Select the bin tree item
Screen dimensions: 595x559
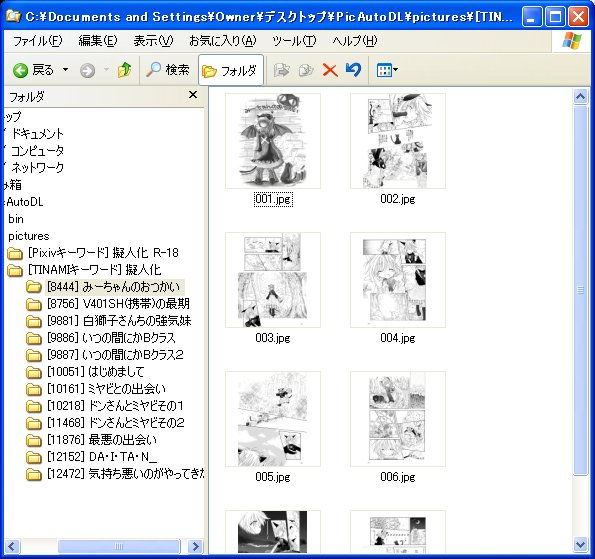pyautogui.click(x=16, y=219)
